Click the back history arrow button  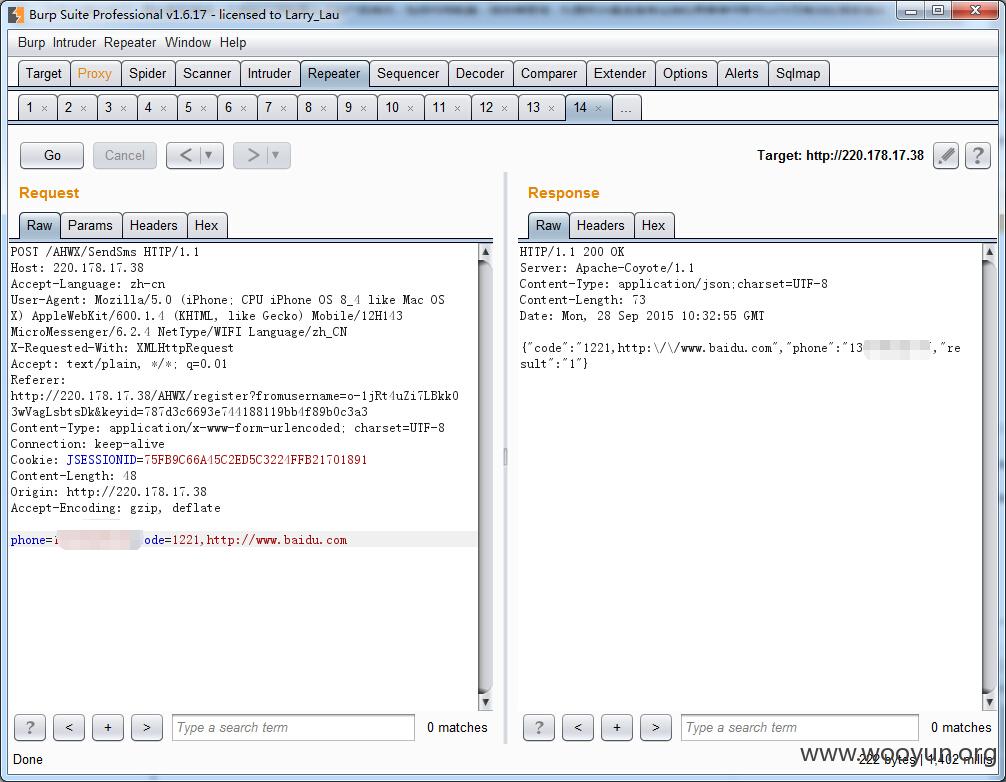(185, 155)
